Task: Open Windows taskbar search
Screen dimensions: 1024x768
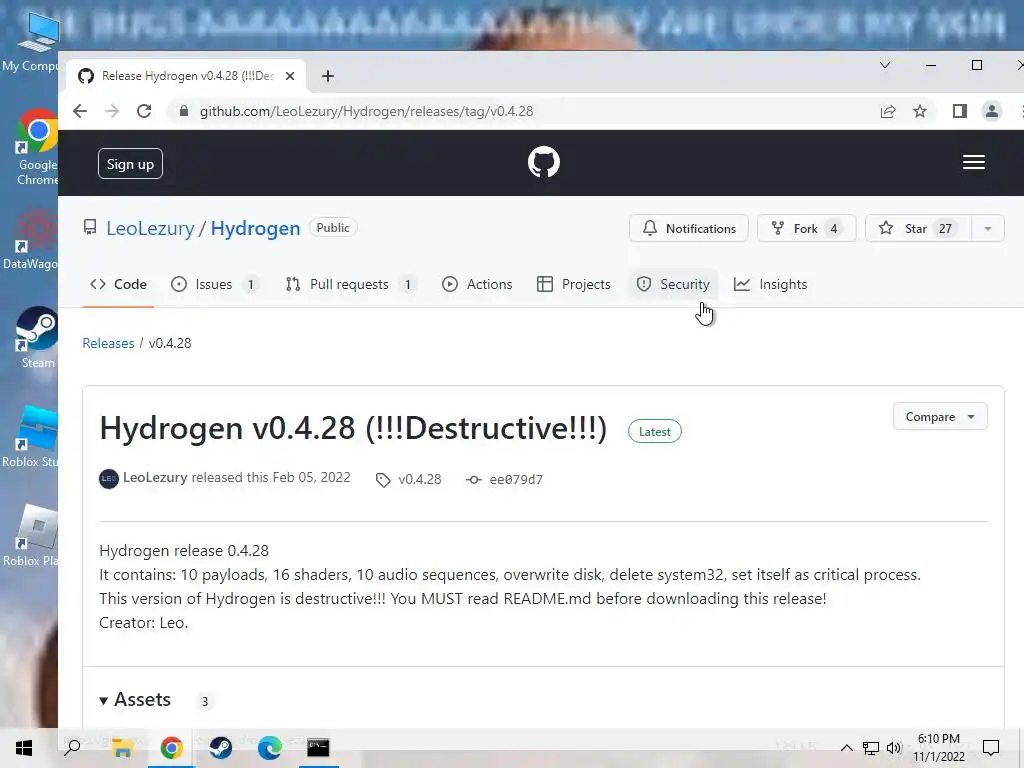Action: click(x=72, y=748)
